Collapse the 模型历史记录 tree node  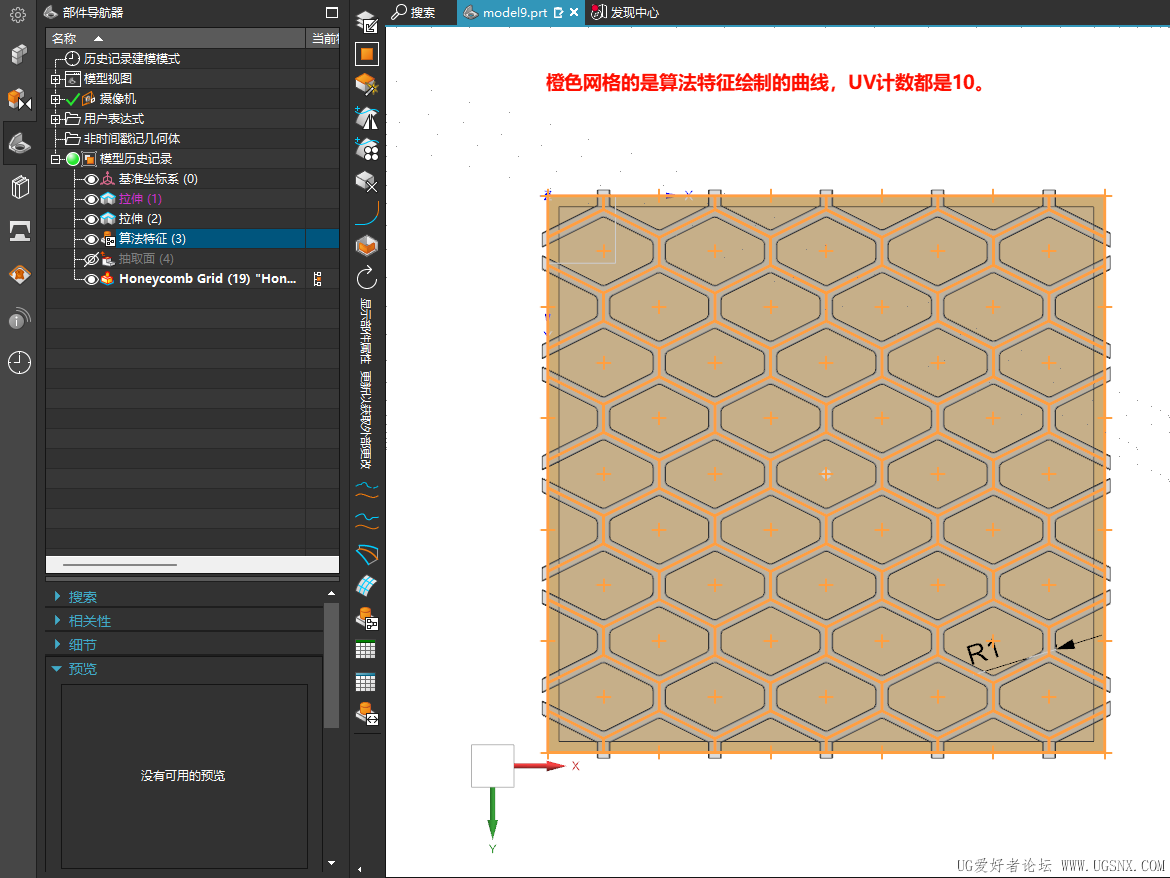56,159
